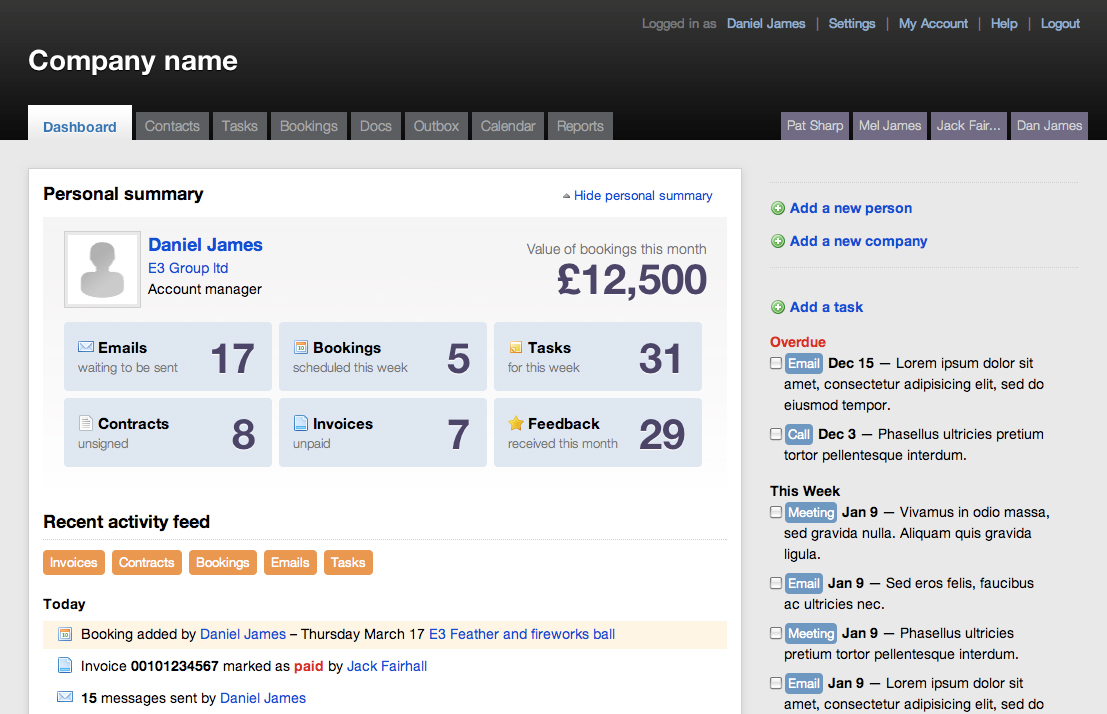
Task: Open Settings from the top header
Action: 851,23
